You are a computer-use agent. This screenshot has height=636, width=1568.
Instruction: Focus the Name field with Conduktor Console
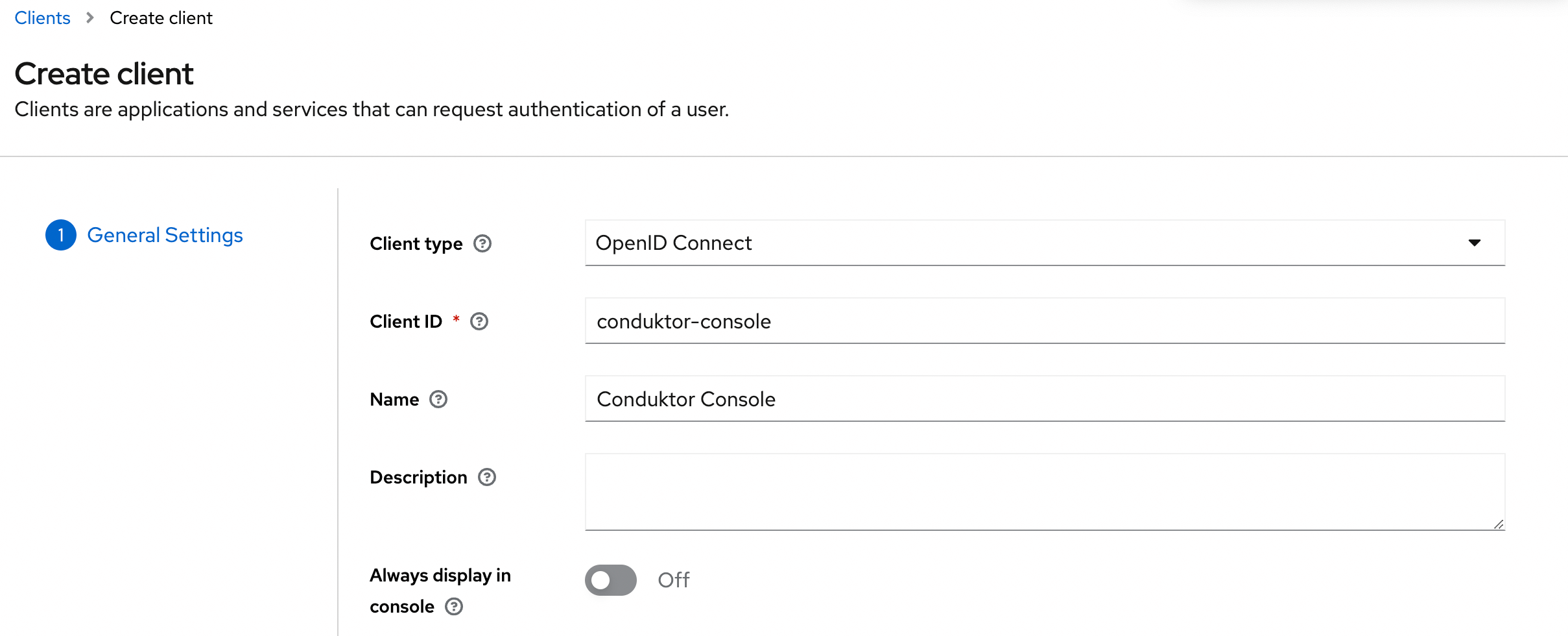tap(1045, 398)
